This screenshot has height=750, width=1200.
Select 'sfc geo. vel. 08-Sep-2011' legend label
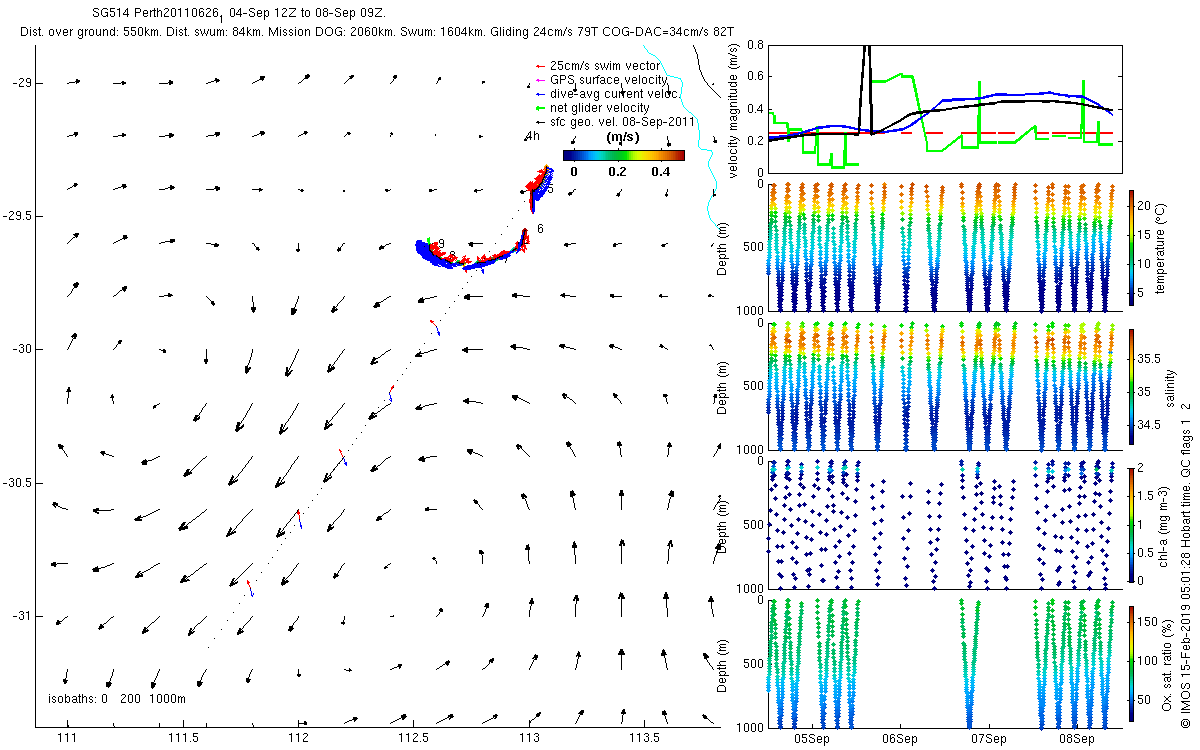pos(624,122)
